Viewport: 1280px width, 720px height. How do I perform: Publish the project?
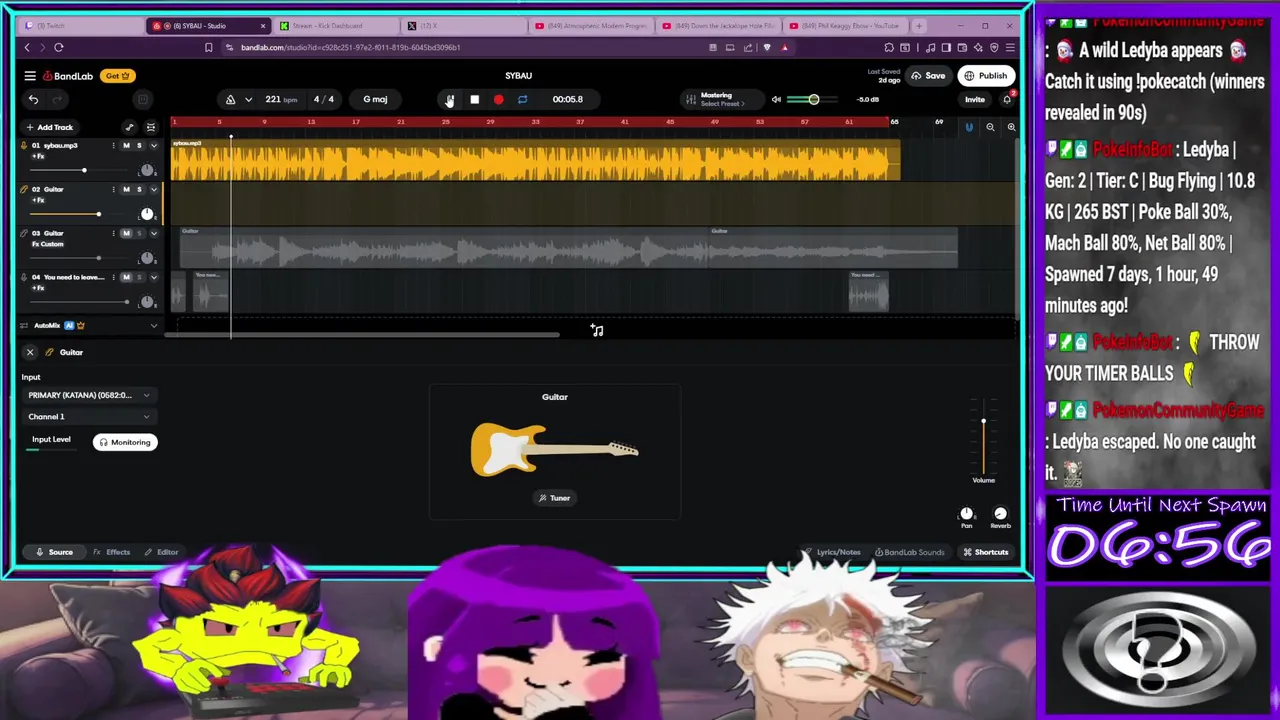pyautogui.click(x=985, y=76)
